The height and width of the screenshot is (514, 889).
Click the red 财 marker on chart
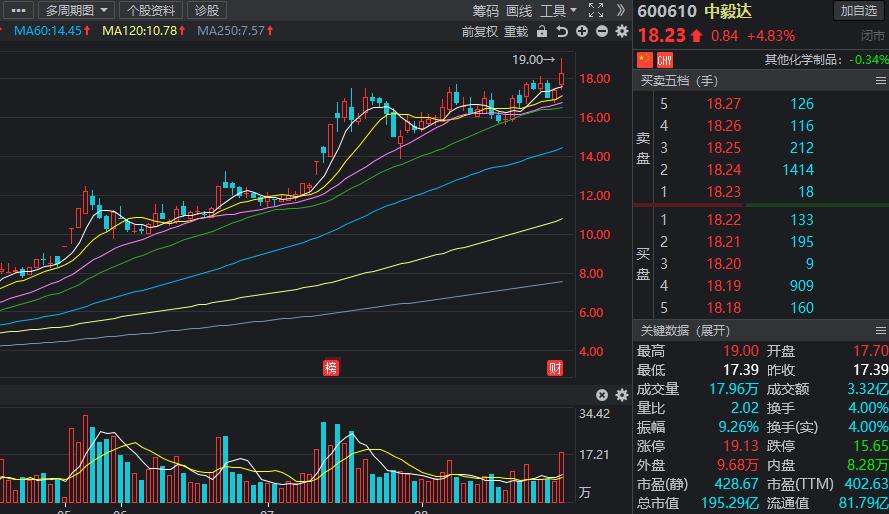554,367
